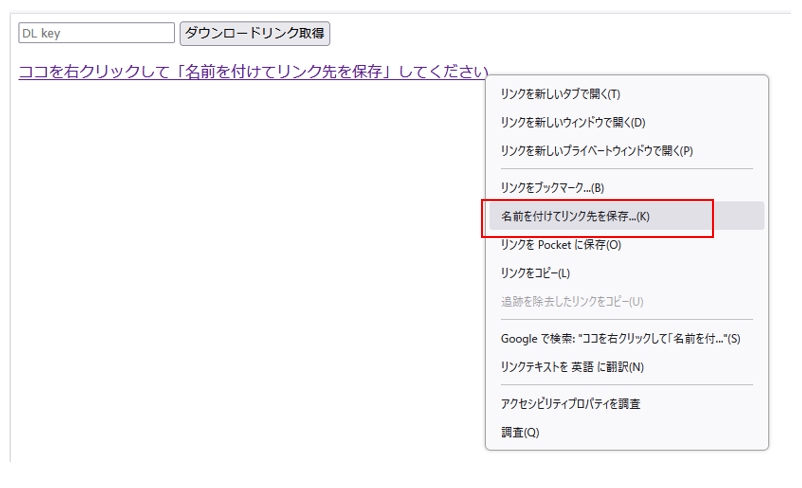The height and width of the screenshot is (488, 802).
Task: Choose リンクを新しいウィンドウで開く(D)
Action: (x=572, y=122)
